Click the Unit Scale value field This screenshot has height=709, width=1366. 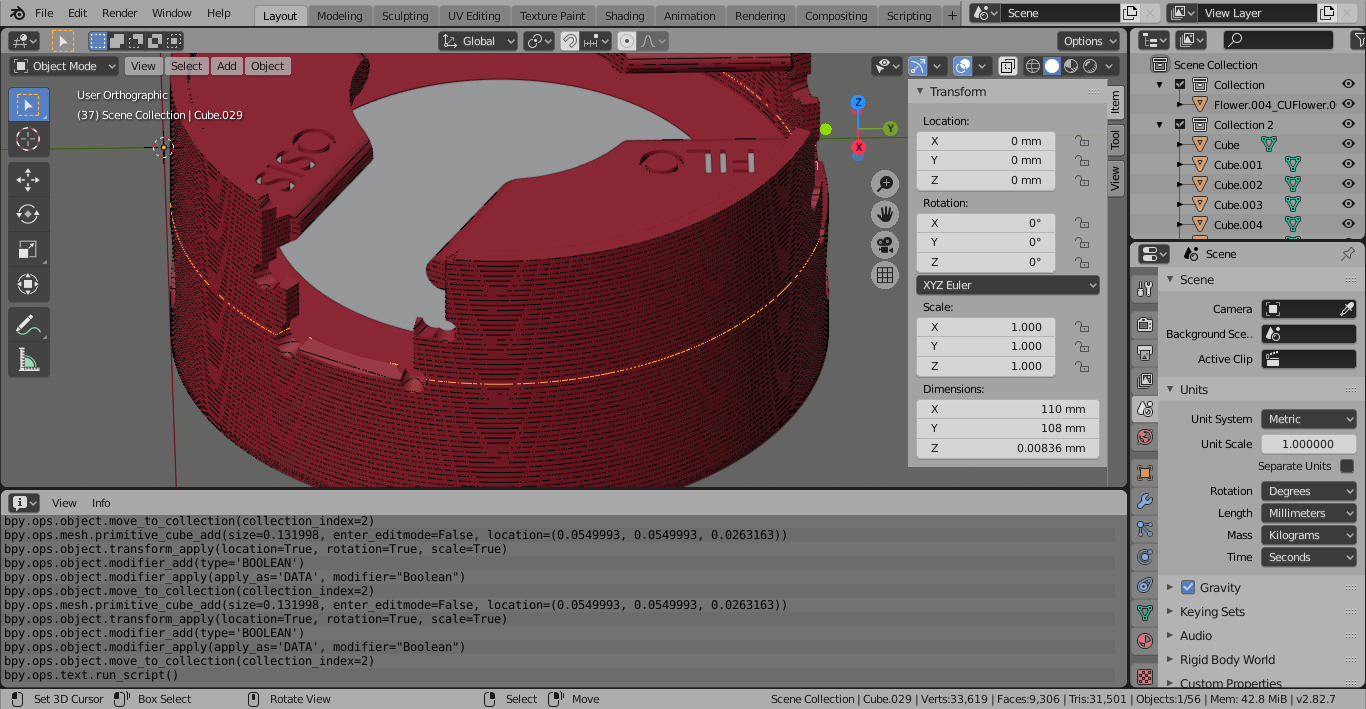point(1309,444)
